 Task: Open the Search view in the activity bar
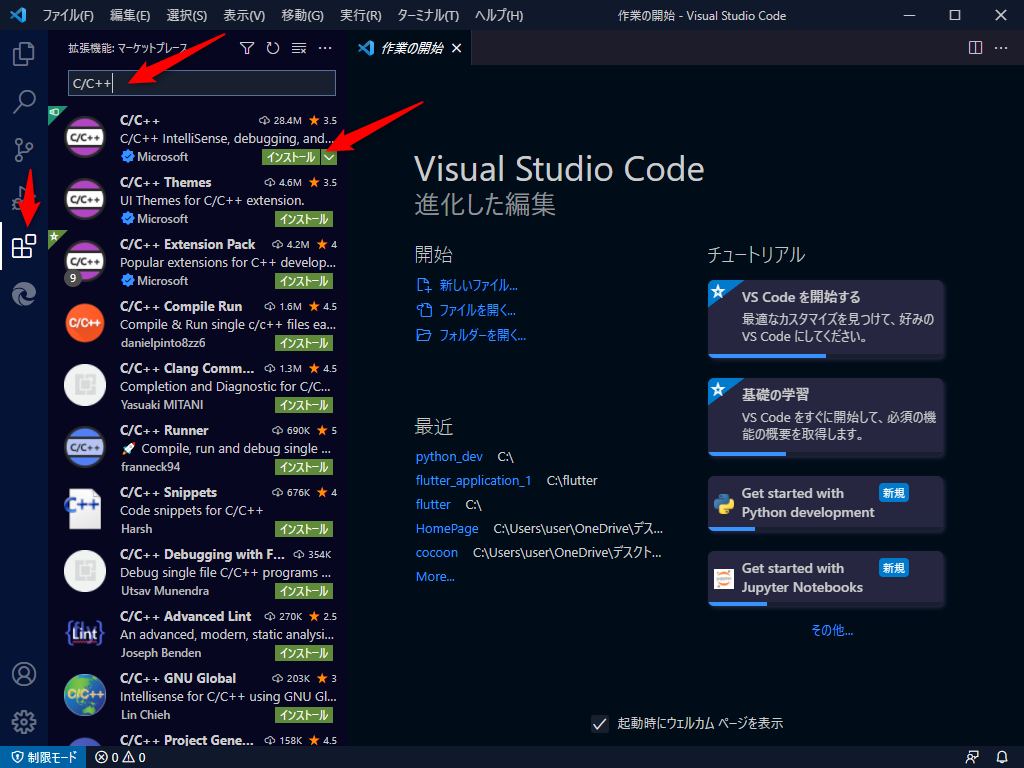[24, 101]
